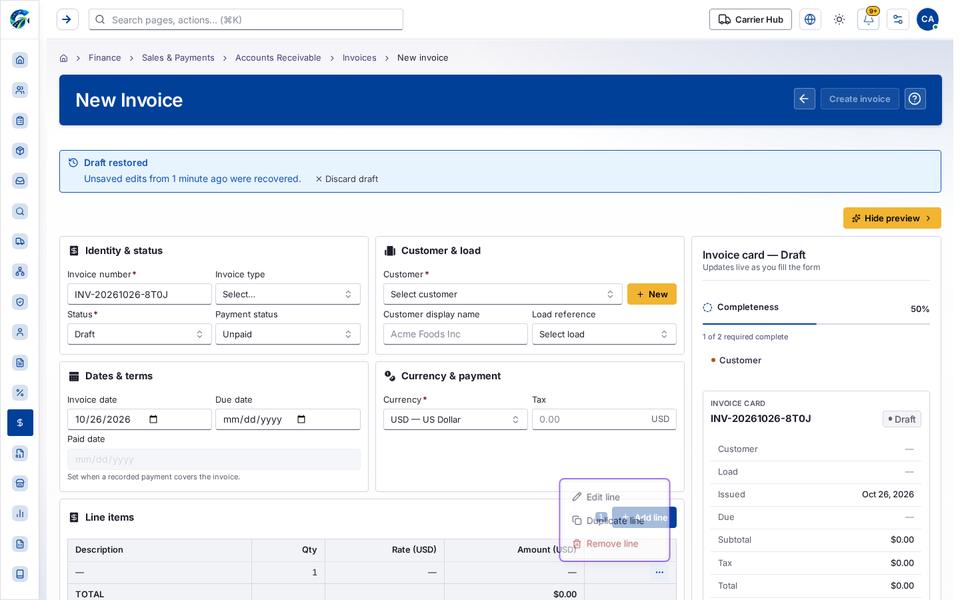The width and height of the screenshot is (960, 600).
Task: Choose Remove line from the row menu
Action: click(x=614, y=544)
